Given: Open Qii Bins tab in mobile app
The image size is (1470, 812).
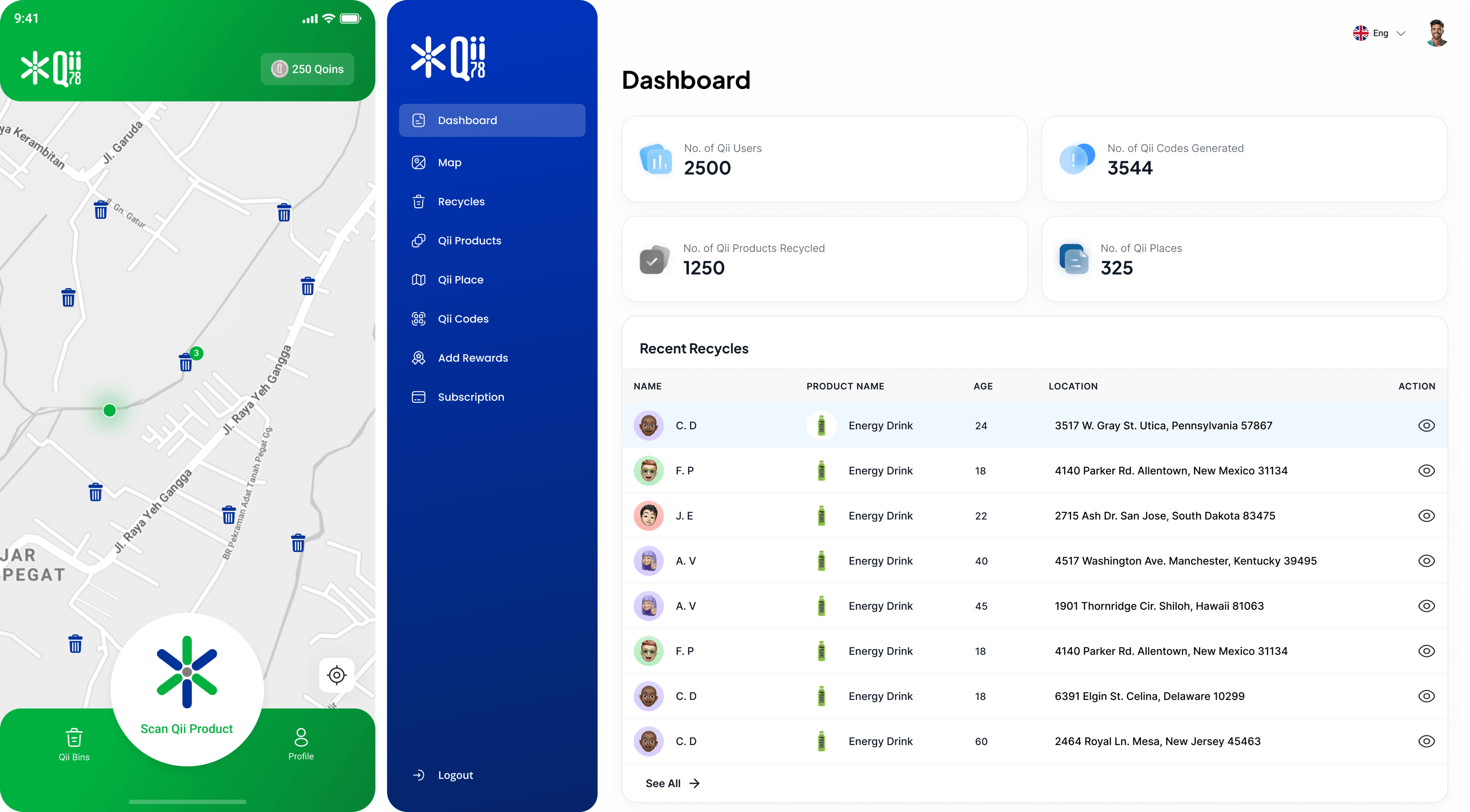Looking at the screenshot, I should tap(74, 744).
